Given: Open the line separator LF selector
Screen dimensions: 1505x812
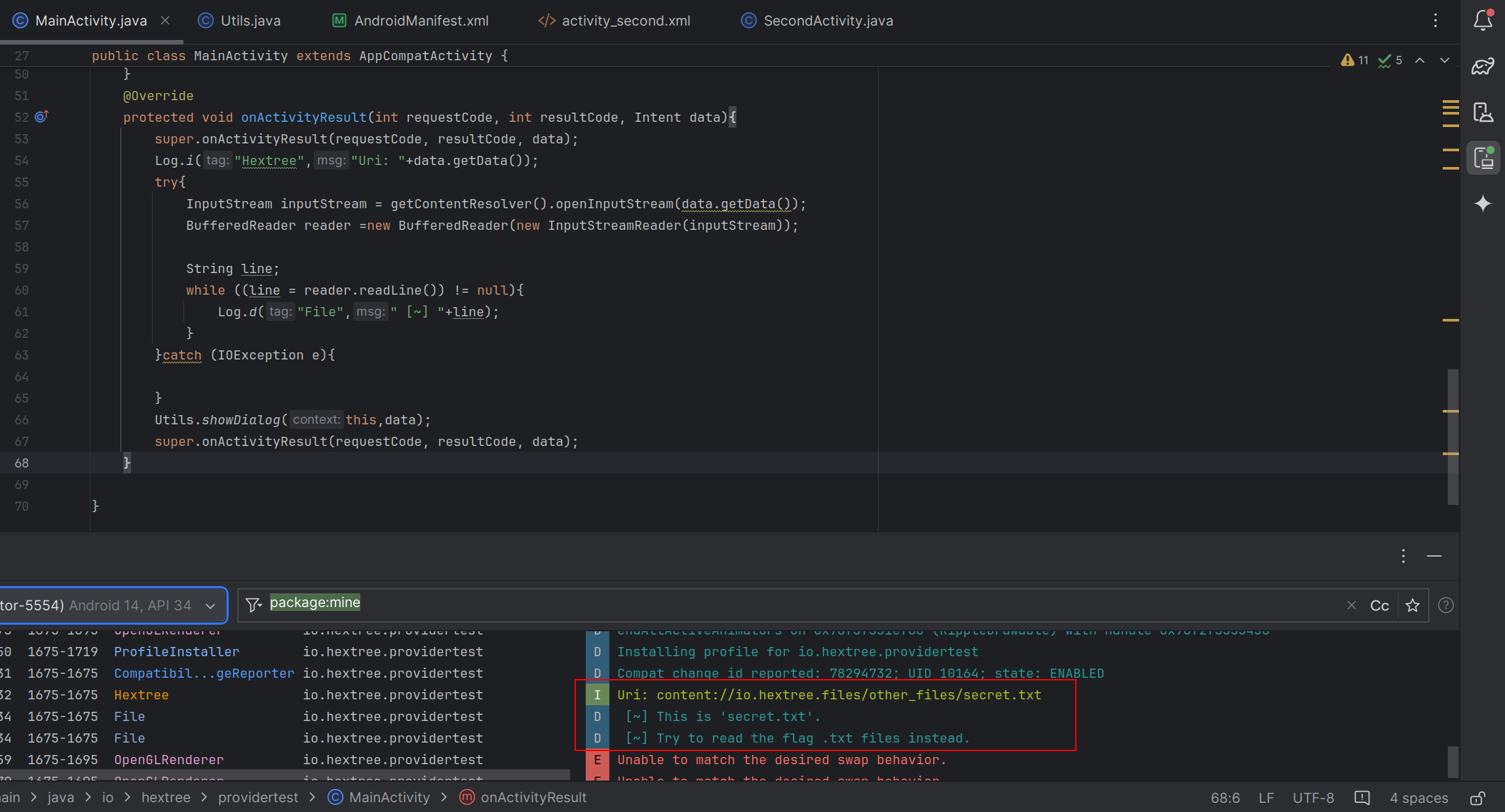Looking at the screenshot, I should click(1266, 798).
